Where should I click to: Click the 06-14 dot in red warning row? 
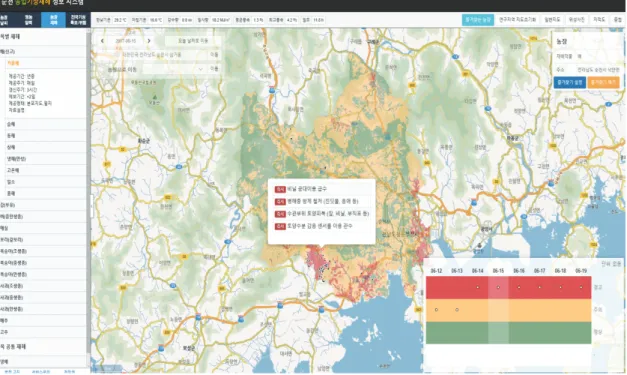[x=478, y=287]
